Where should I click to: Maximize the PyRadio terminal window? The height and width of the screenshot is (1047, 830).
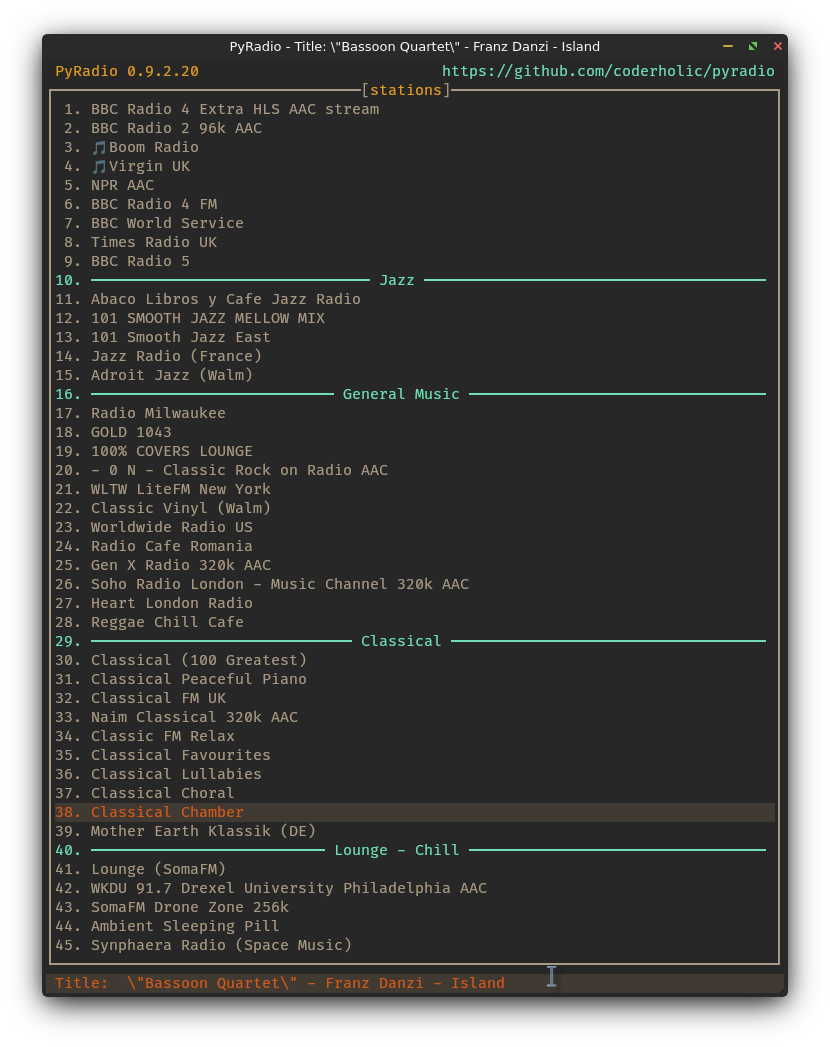753,46
